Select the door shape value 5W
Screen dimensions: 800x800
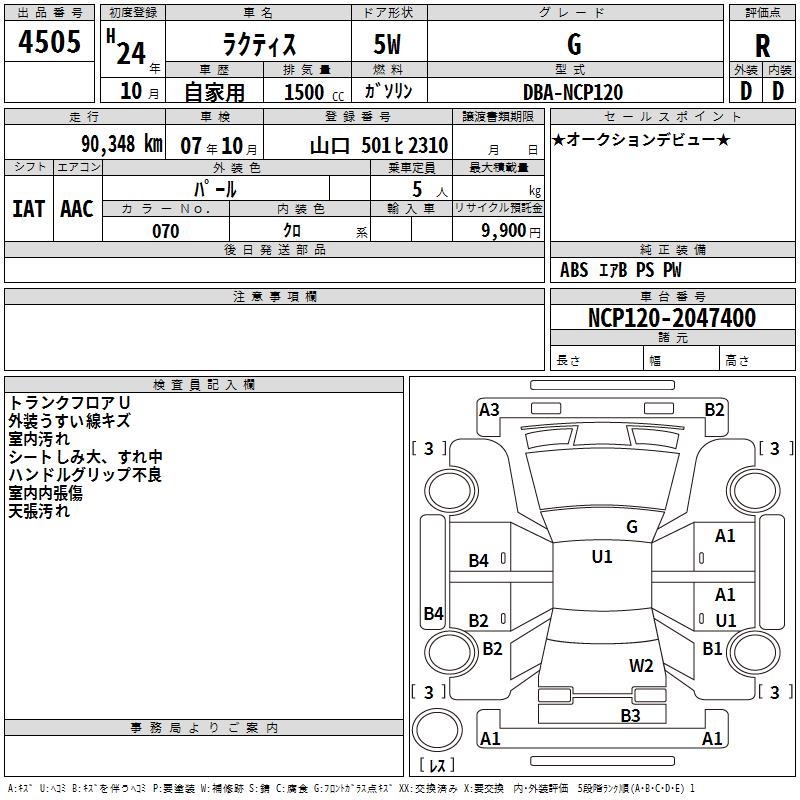pyautogui.click(x=388, y=44)
